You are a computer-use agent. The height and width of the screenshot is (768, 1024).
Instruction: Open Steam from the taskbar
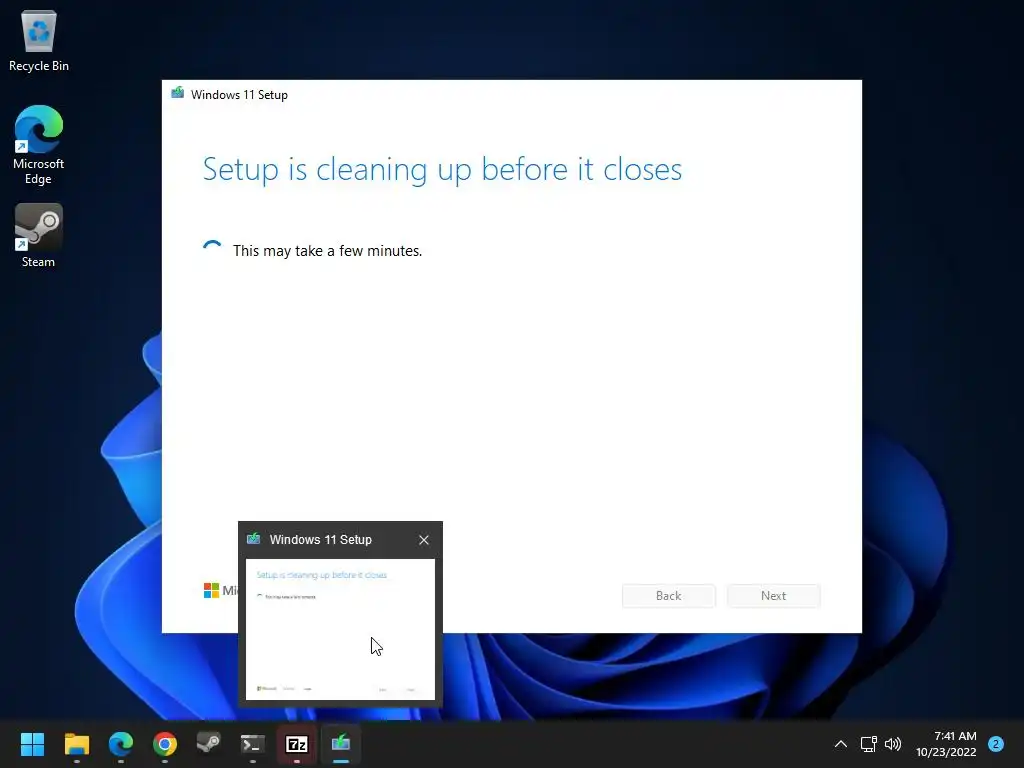[x=209, y=744]
